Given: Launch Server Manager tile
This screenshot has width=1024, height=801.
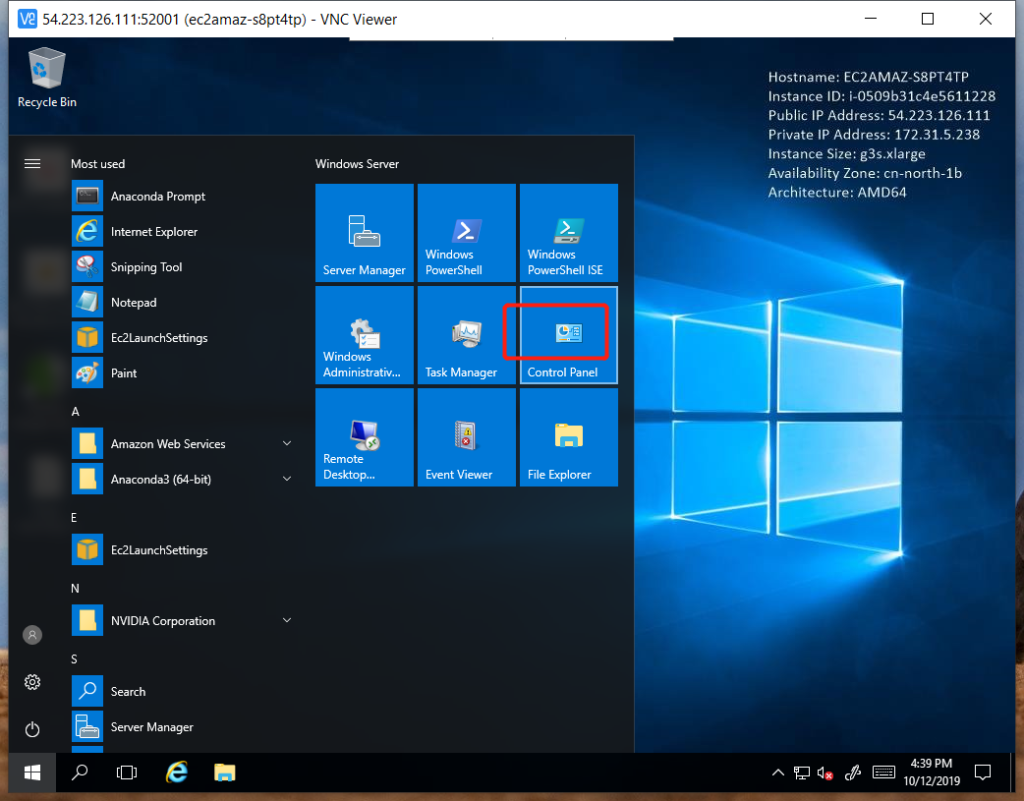Looking at the screenshot, I should pyautogui.click(x=364, y=233).
